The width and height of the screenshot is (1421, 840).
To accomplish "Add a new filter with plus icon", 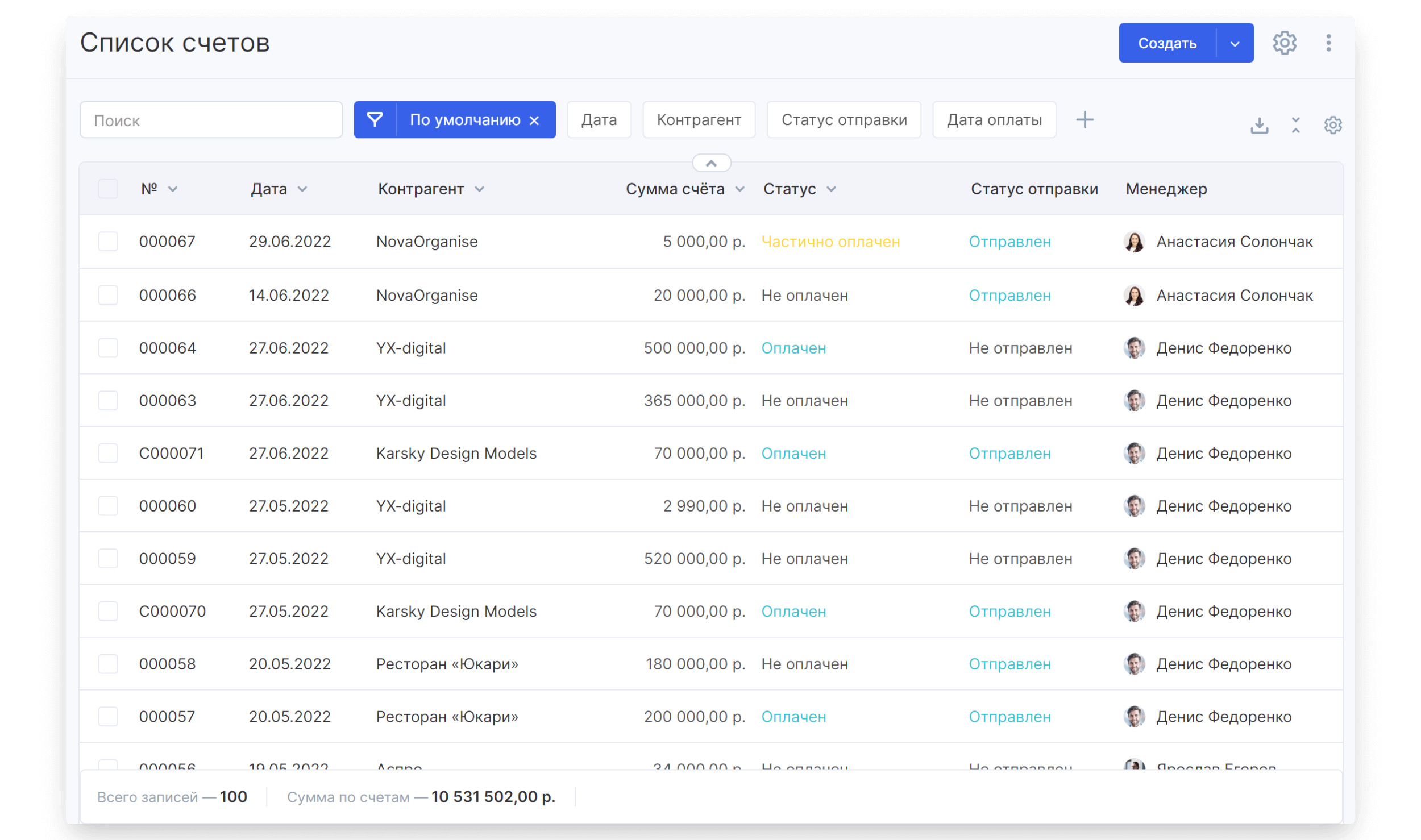I will (x=1085, y=120).
